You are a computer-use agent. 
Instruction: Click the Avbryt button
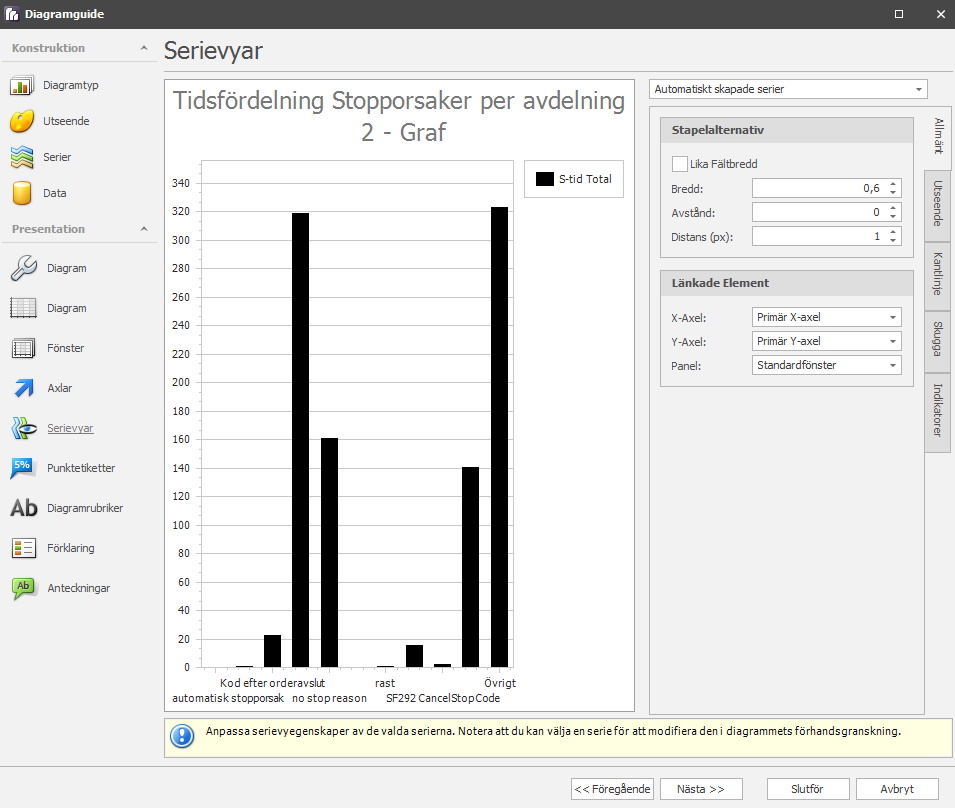point(897,789)
